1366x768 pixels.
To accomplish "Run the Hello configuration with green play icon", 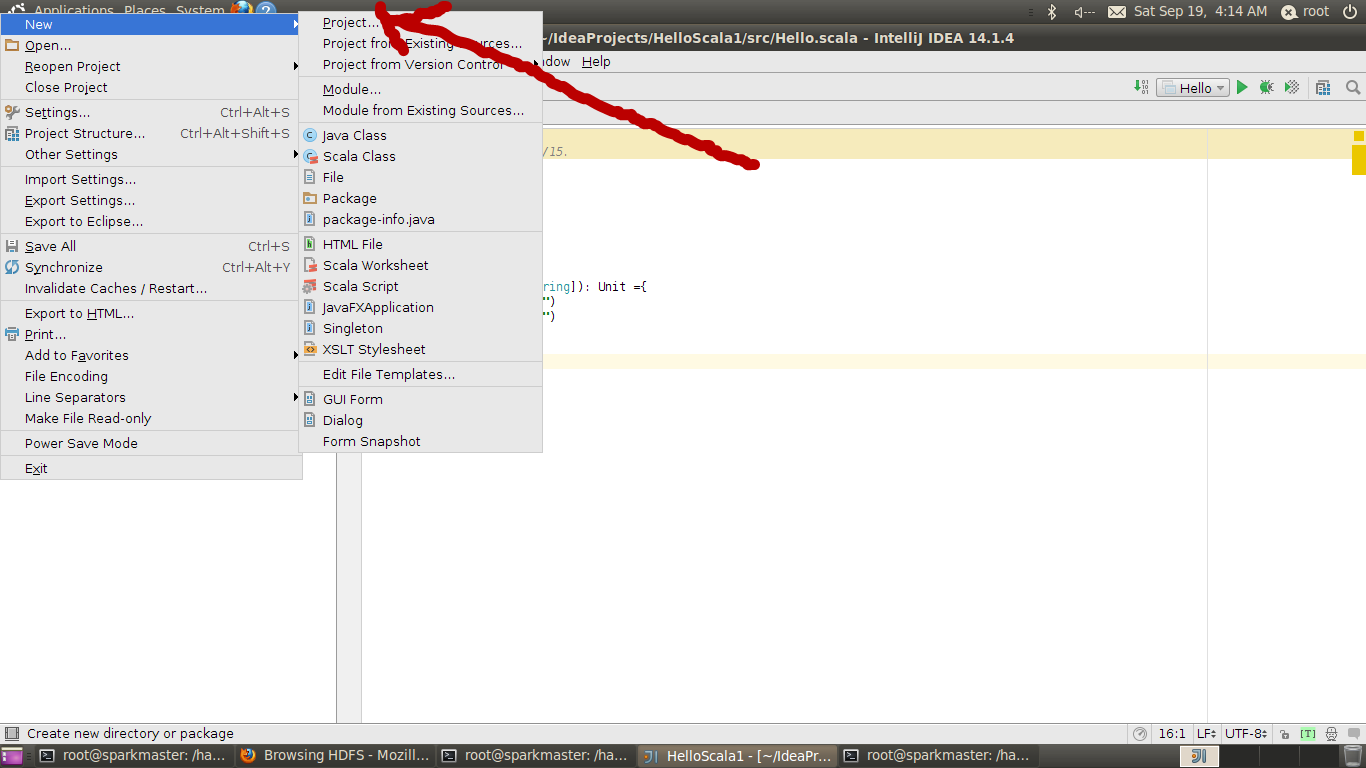I will (1242, 88).
